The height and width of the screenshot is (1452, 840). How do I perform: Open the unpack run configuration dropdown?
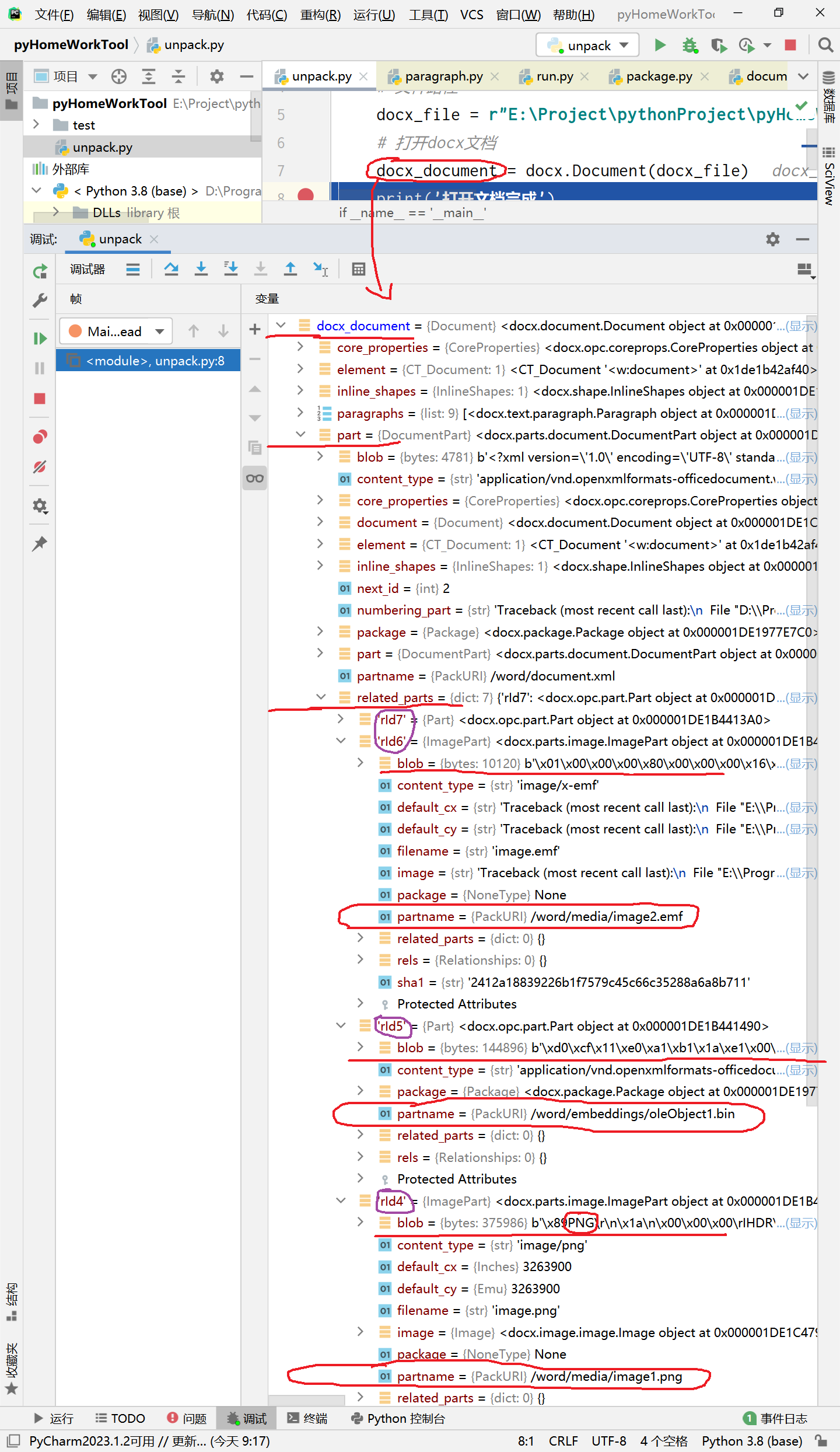tap(587, 45)
